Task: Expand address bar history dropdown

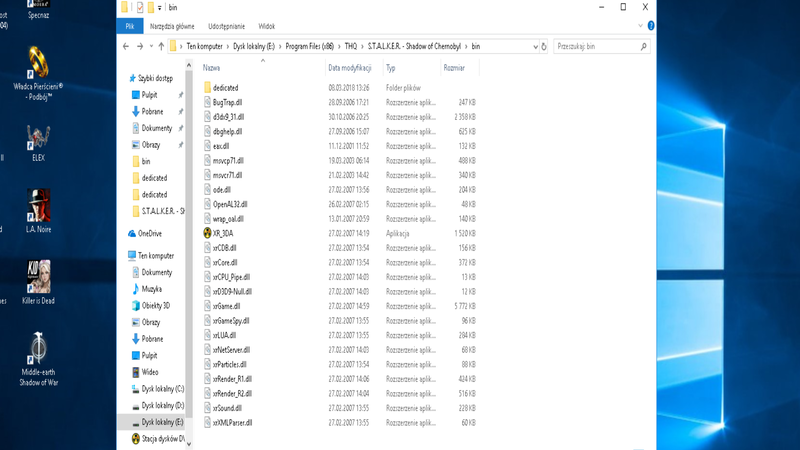Action: click(x=535, y=46)
